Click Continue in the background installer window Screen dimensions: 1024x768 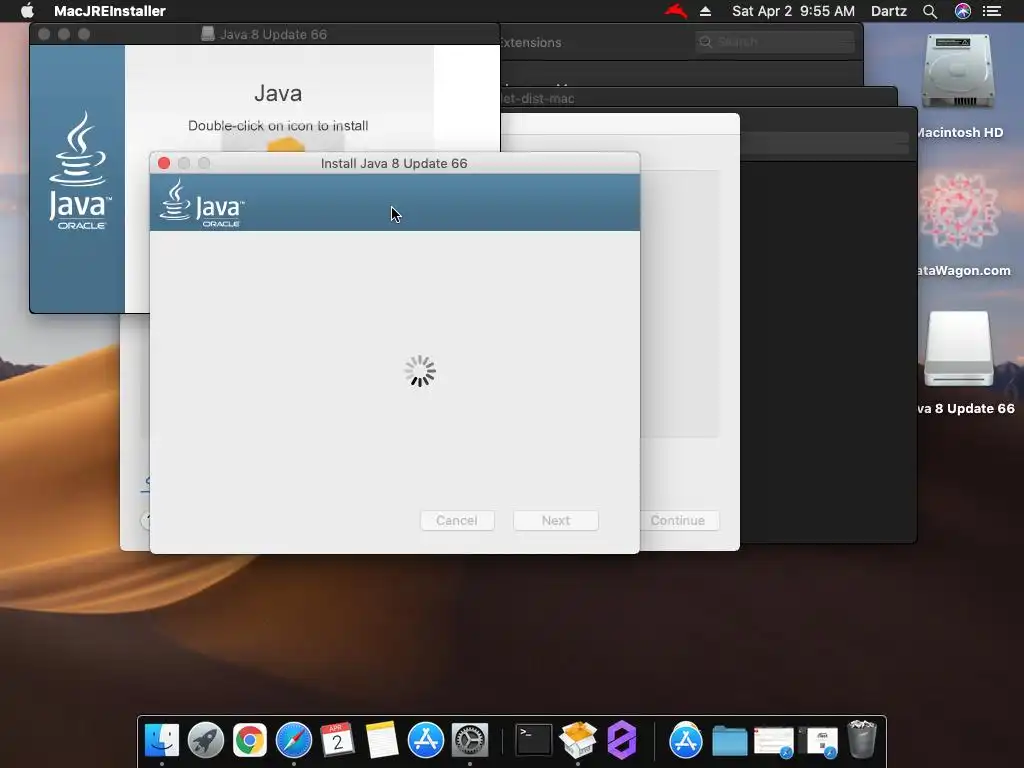point(678,520)
